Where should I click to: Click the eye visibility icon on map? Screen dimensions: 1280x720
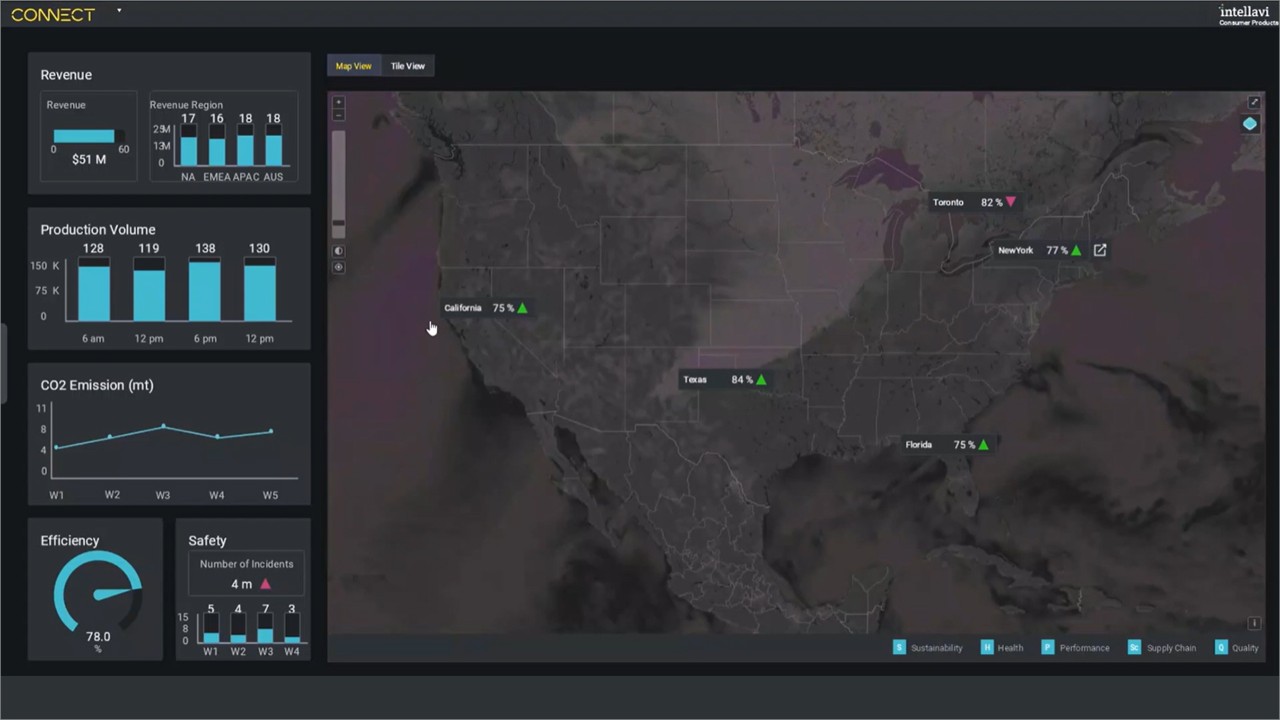[x=338, y=267]
